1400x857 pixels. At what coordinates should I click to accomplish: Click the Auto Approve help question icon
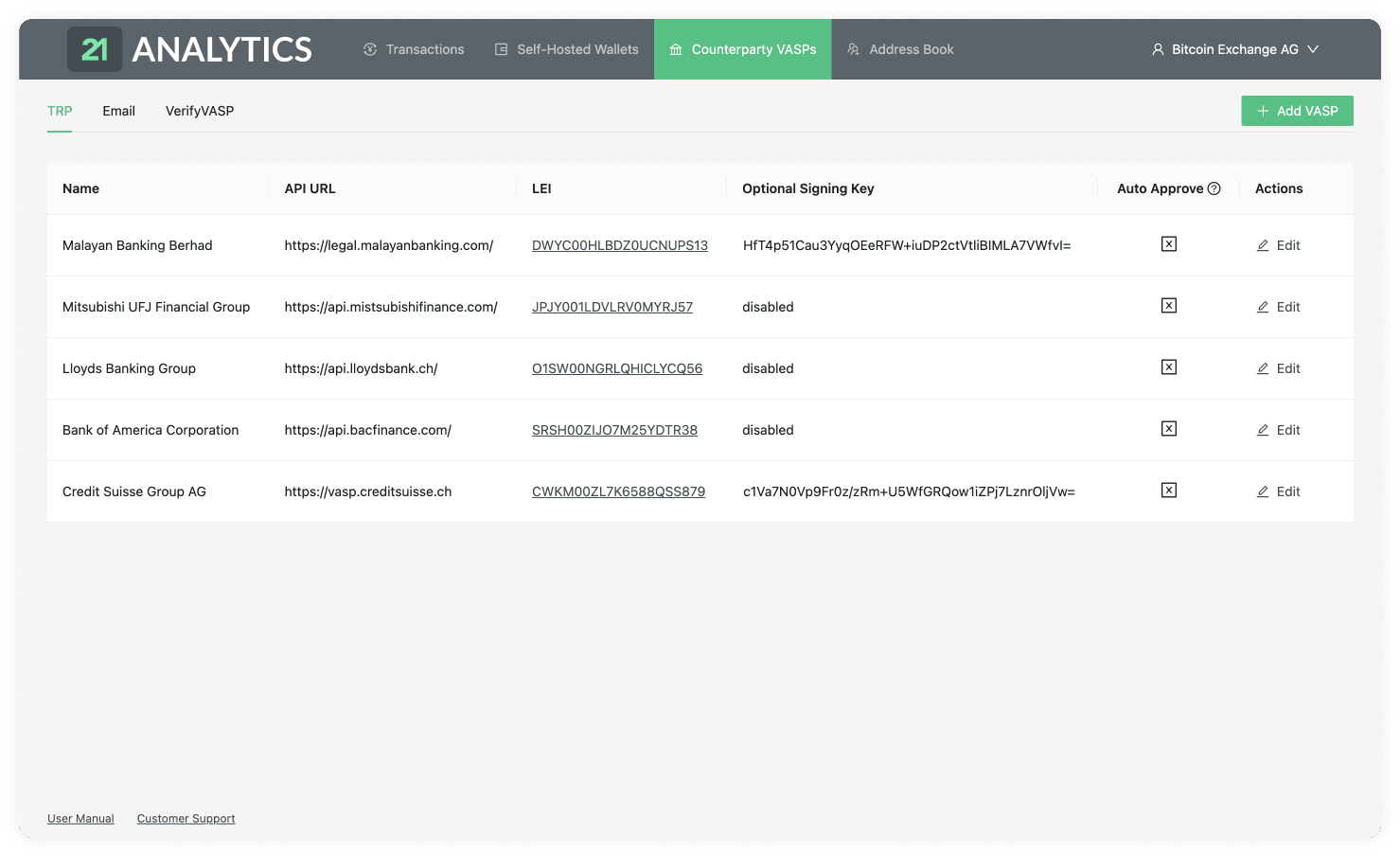click(1214, 188)
